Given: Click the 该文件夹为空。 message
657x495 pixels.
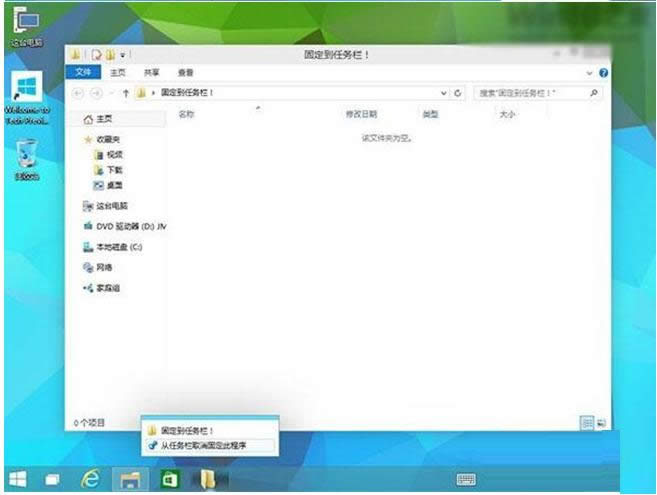Looking at the screenshot, I should [x=386, y=138].
